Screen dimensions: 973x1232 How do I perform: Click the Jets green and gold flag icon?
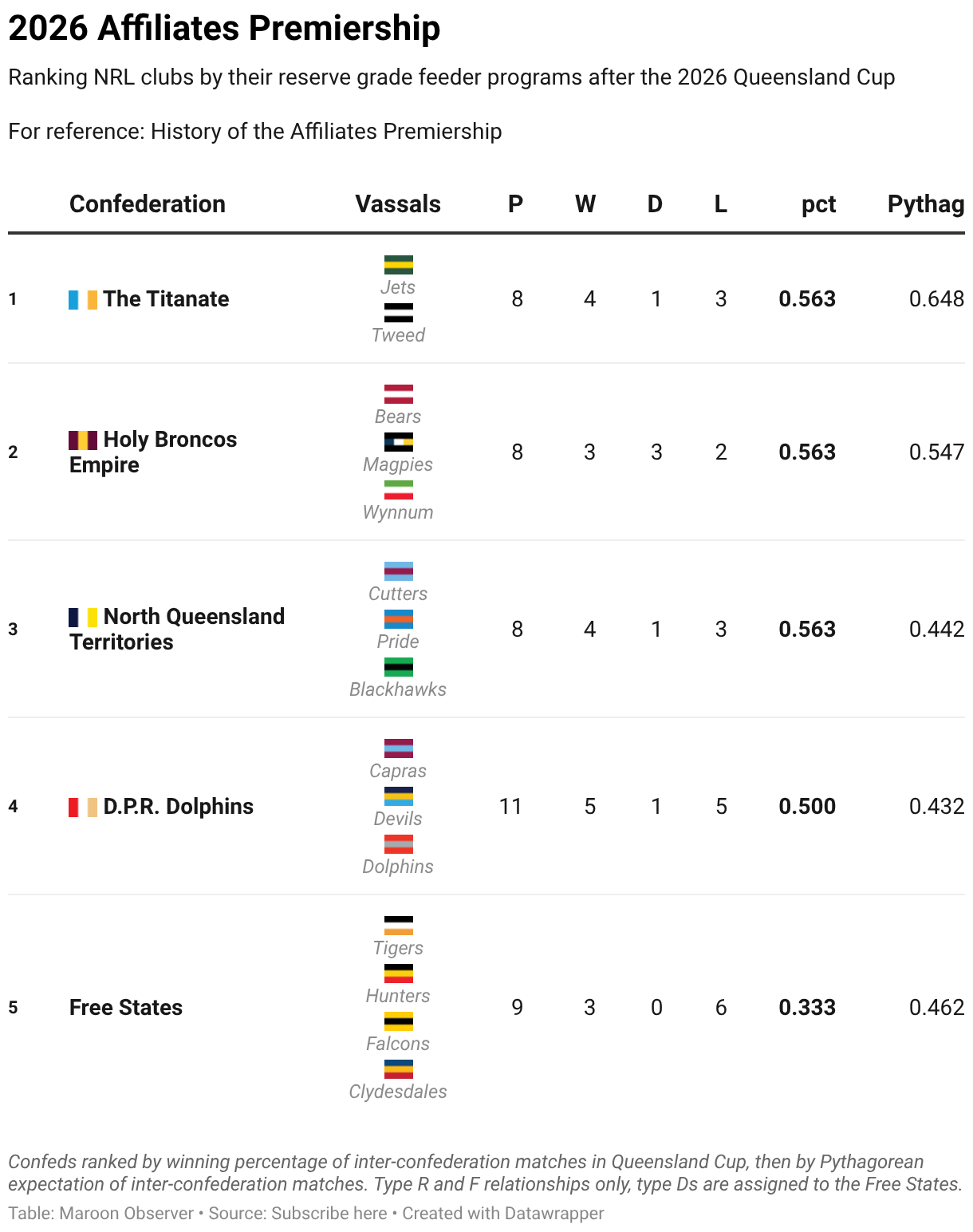[398, 265]
